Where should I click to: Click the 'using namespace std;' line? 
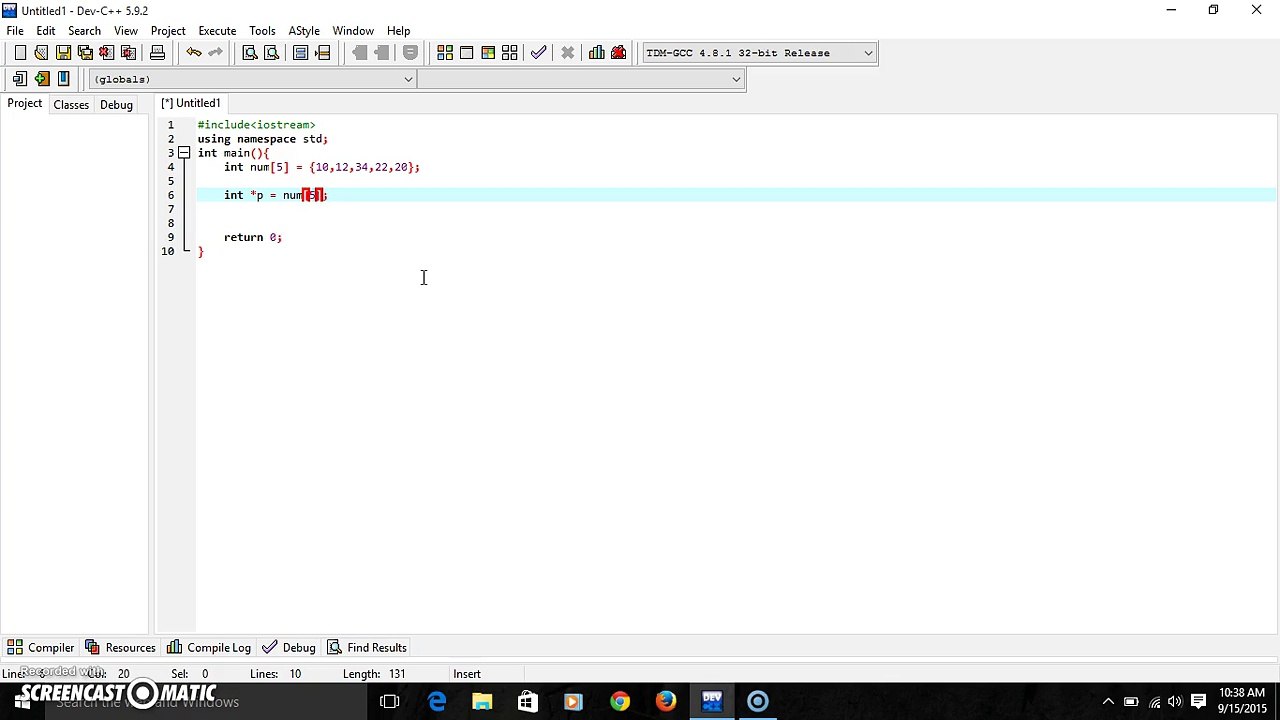pos(262,139)
